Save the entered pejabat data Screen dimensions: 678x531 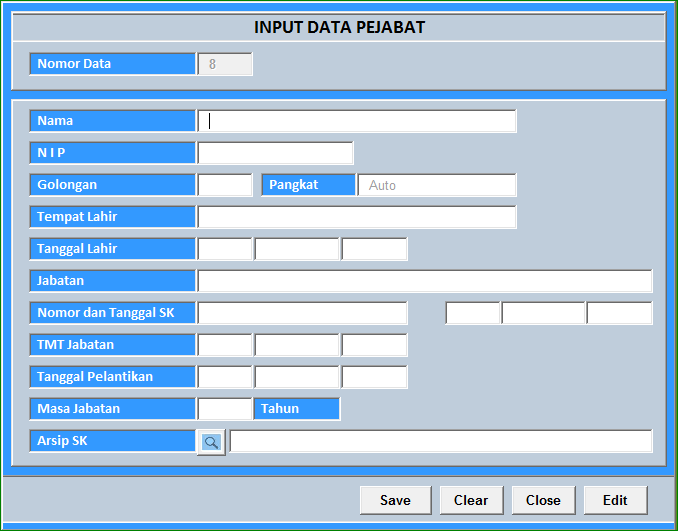click(395, 500)
